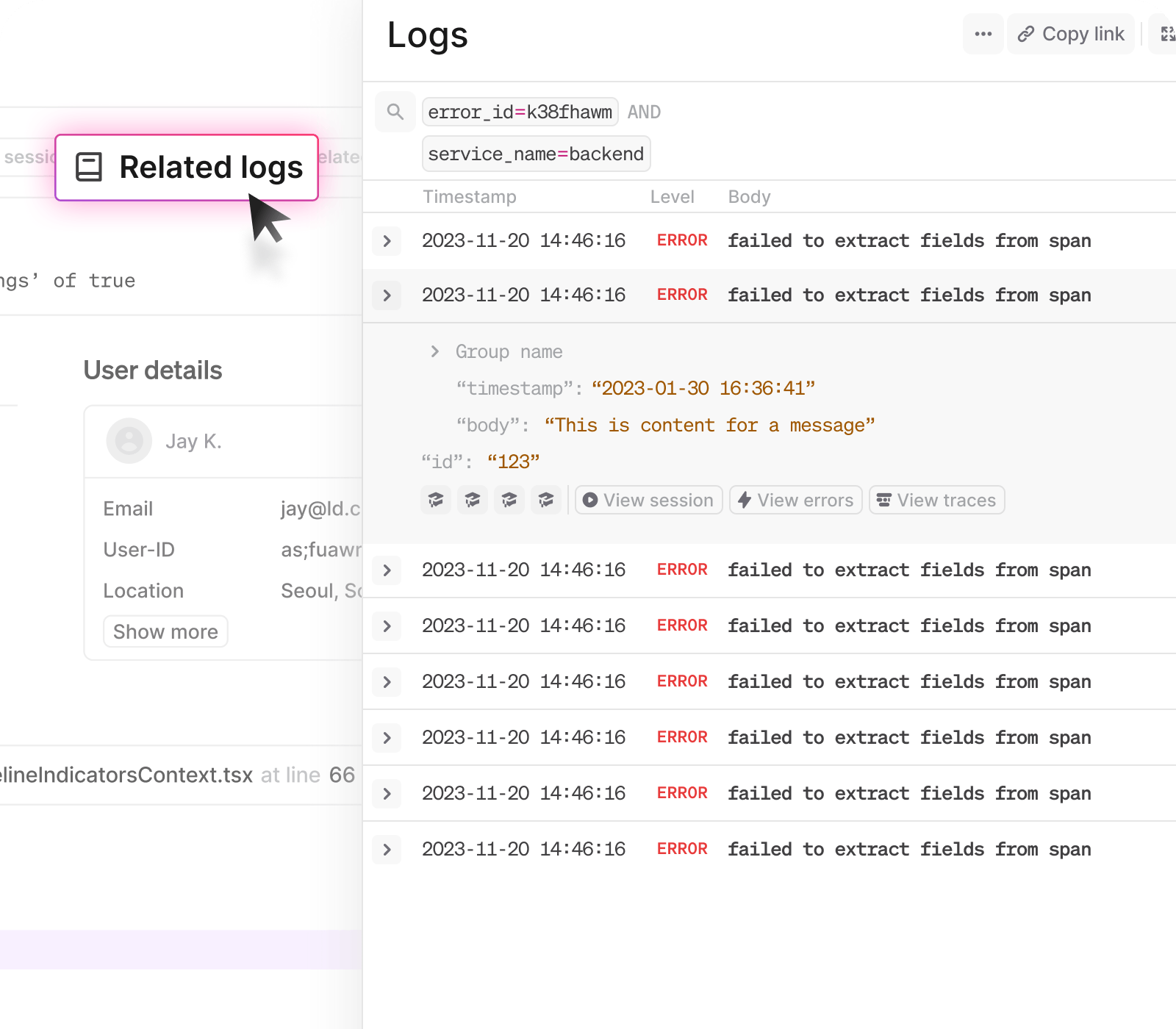Click the last graduation-cap icon in log details
1176x1029 pixels.
click(x=546, y=501)
